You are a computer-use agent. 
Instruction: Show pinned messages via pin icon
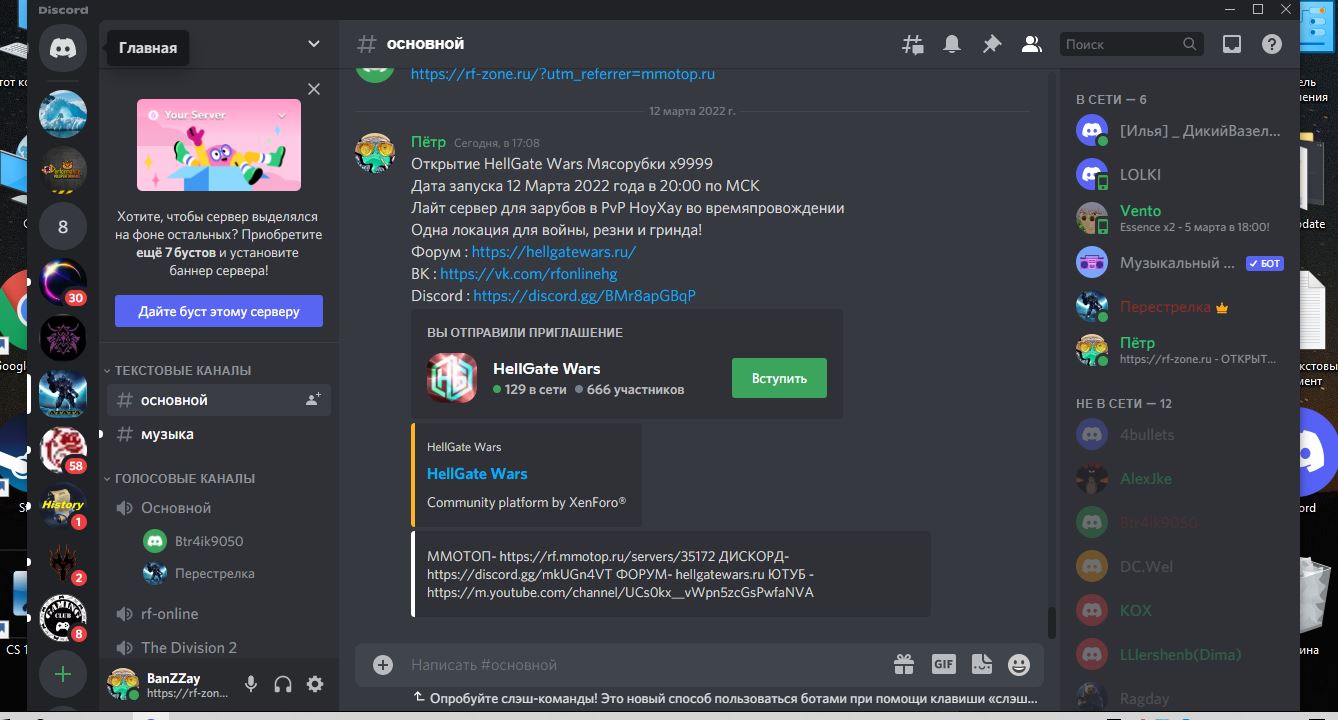(x=991, y=44)
